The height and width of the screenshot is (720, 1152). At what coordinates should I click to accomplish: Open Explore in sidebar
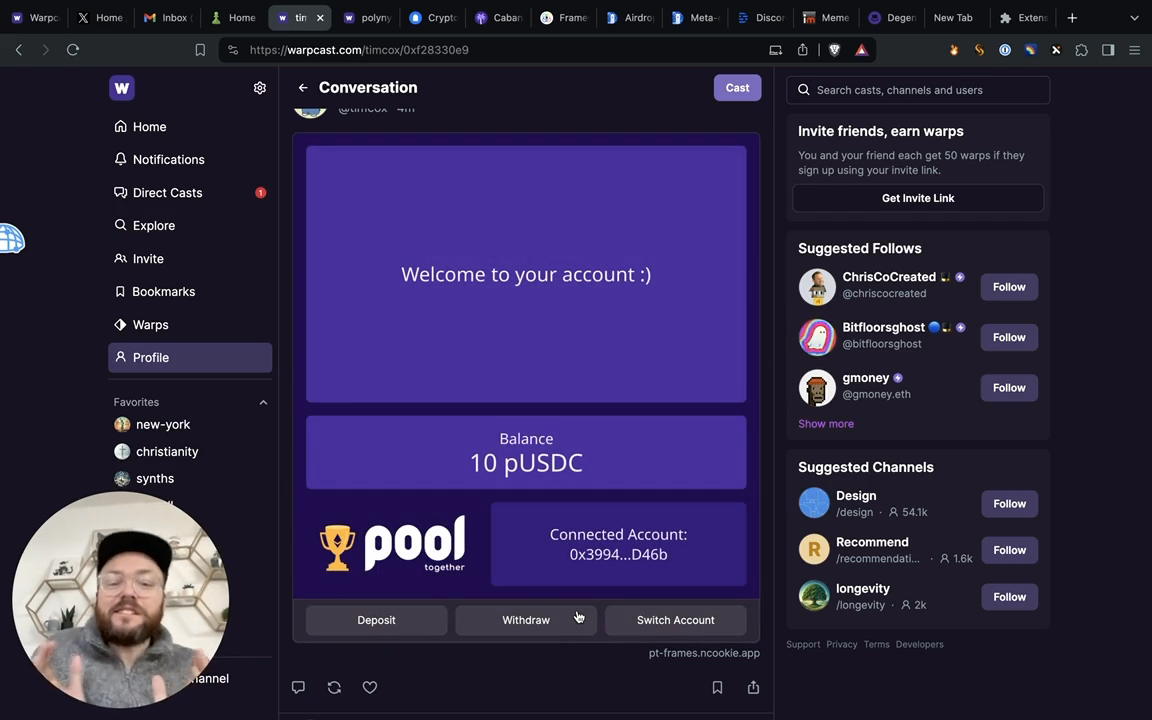click(190, 226)
